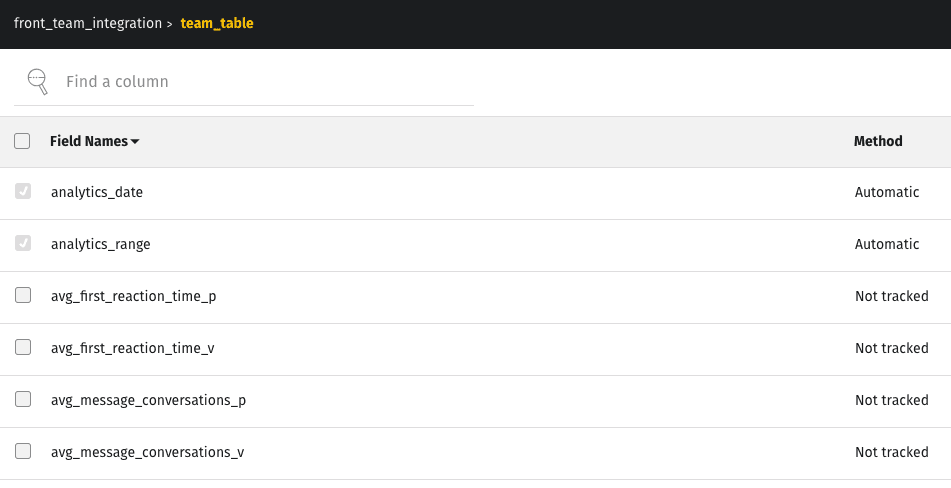Sort by the Field Names header
The width and height of the screenshot is (951, 488).
89,141
